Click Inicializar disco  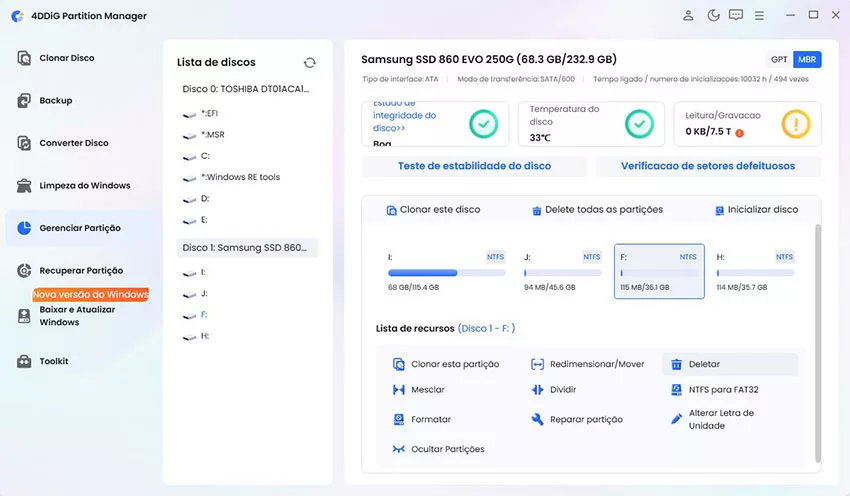[756, 210]
